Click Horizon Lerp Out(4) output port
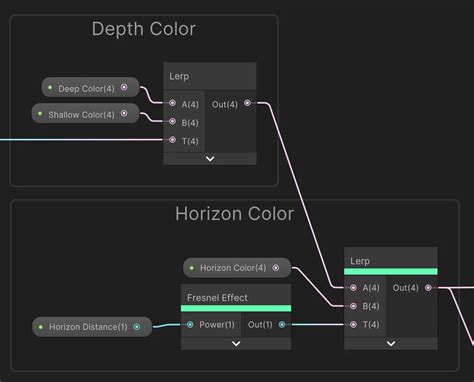The width and height of the screenshot is (474, 382). pyautogui.click(x=428, y=287)
